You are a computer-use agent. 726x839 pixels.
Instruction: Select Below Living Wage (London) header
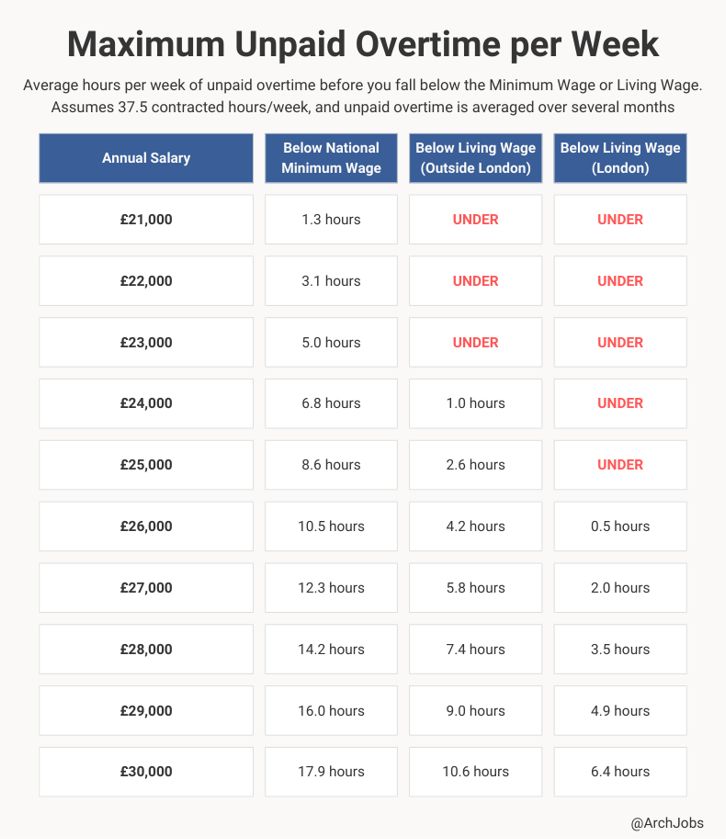point(620,158)
